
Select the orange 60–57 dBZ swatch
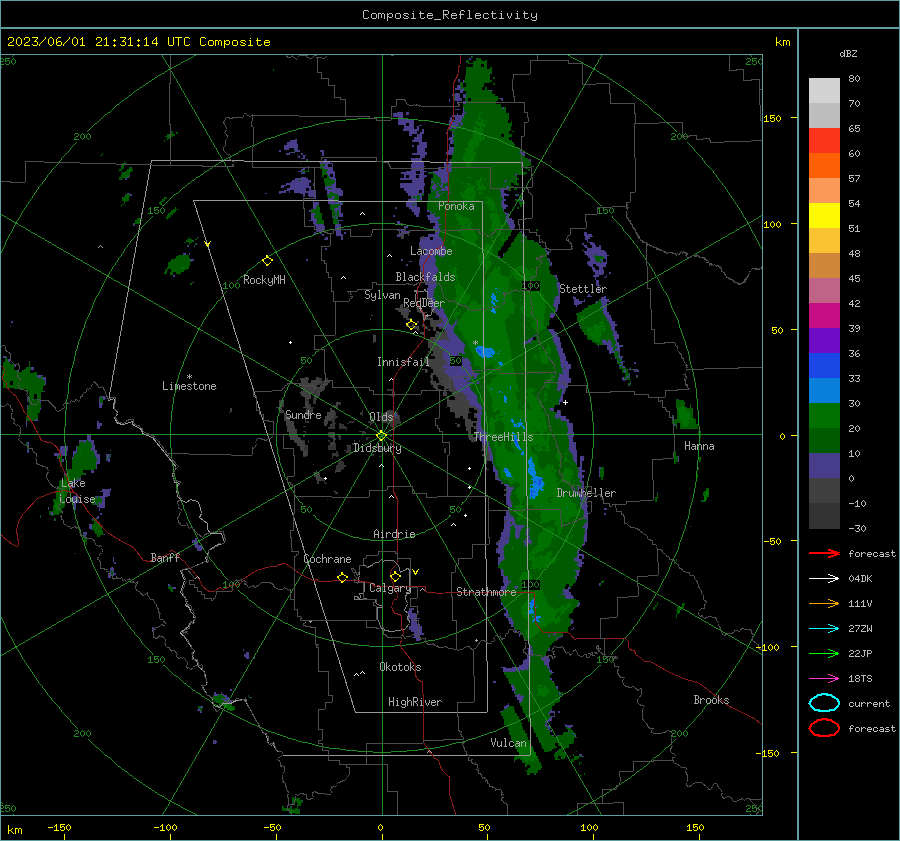tap(824, 166)
